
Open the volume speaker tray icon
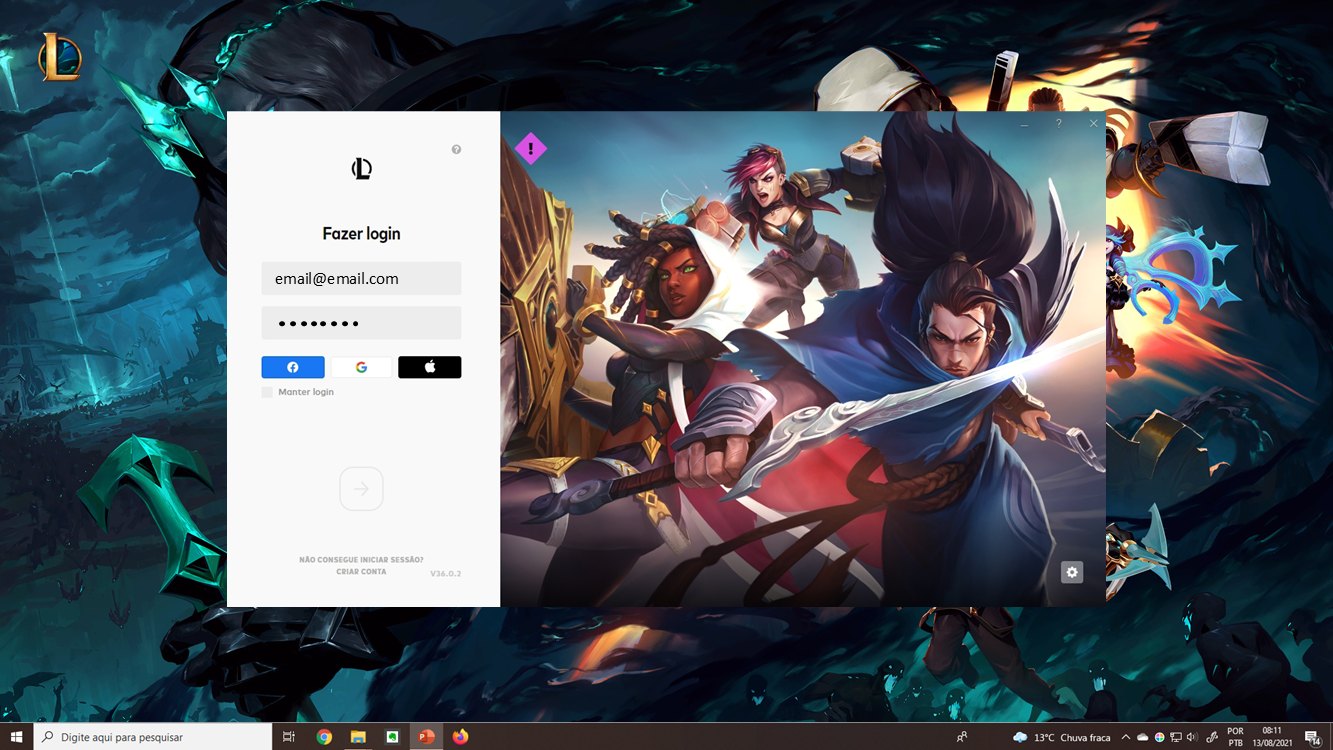click(1190, 737)
